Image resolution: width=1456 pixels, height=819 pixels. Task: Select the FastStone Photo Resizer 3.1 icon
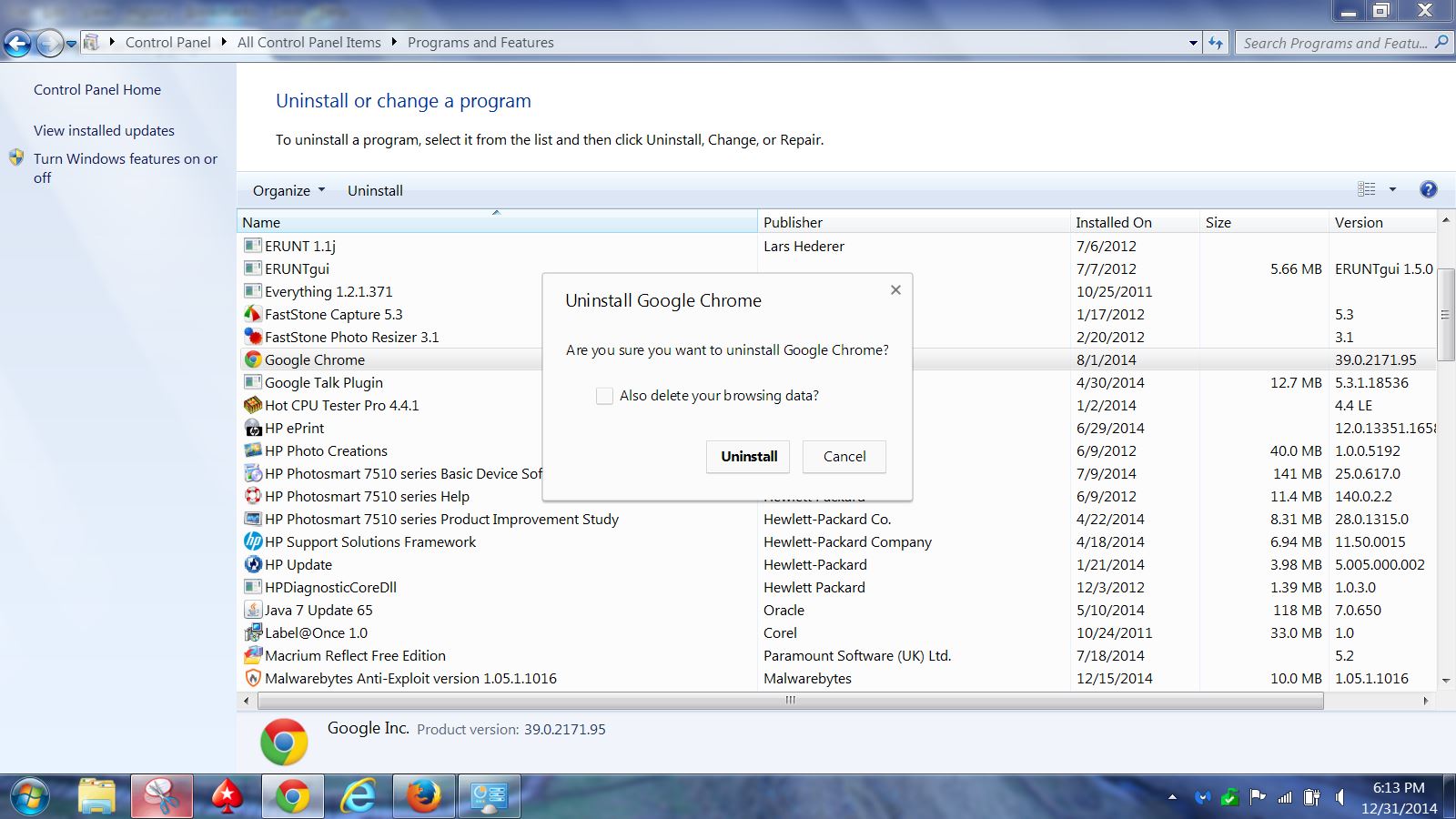[253, 337]
